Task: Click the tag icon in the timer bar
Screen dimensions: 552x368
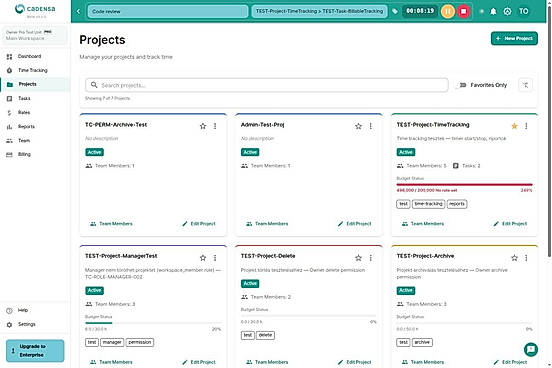Action: pos(395,11)
